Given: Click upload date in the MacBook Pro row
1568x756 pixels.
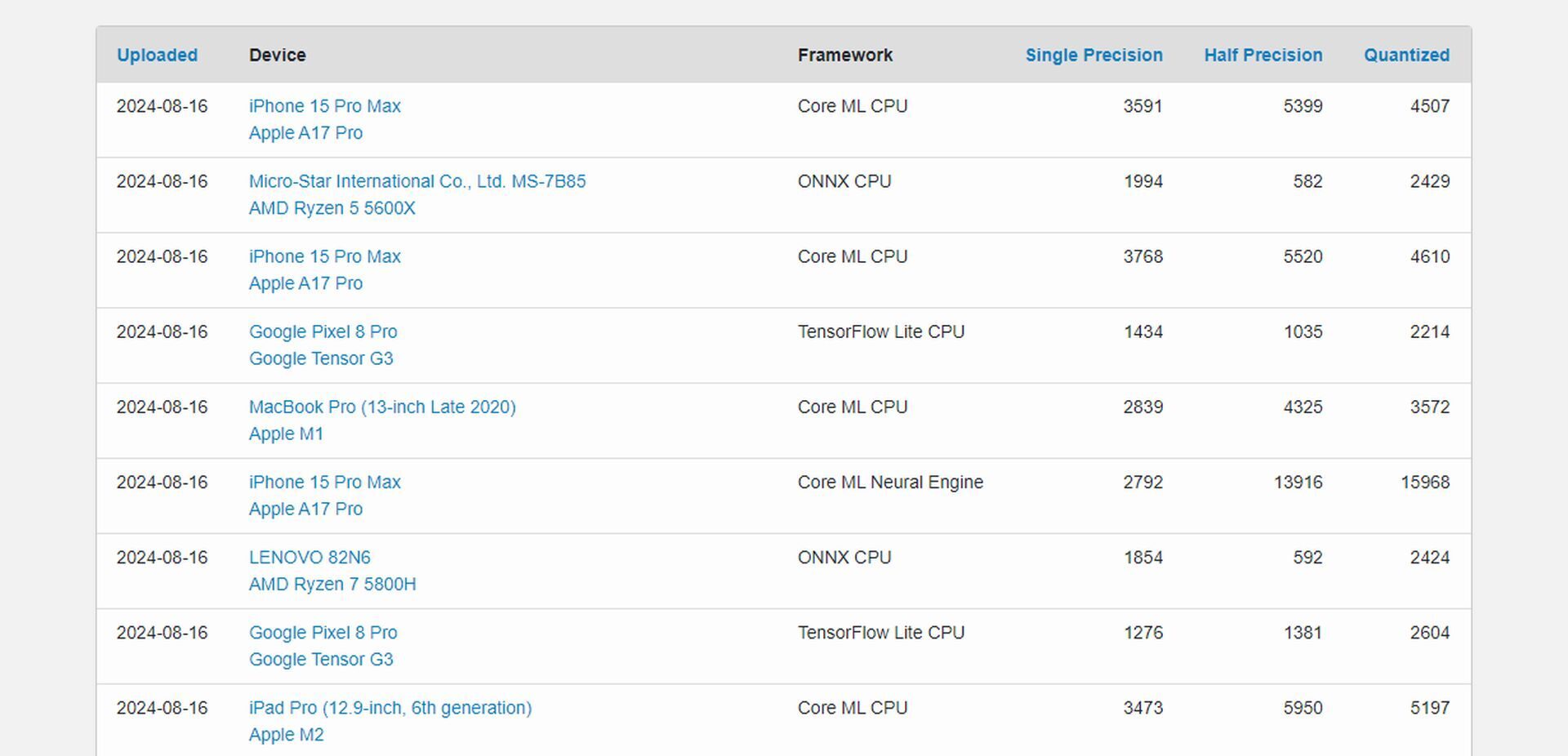Looking at the screenshot, I should [x=162, y=407].
